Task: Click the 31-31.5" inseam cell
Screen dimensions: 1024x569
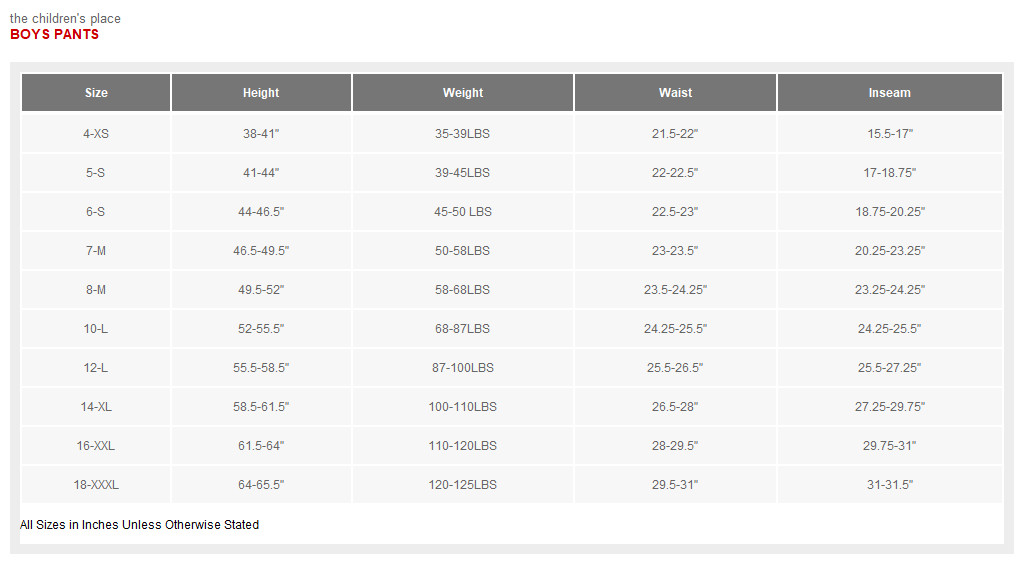Action: (x=889, y=485)
